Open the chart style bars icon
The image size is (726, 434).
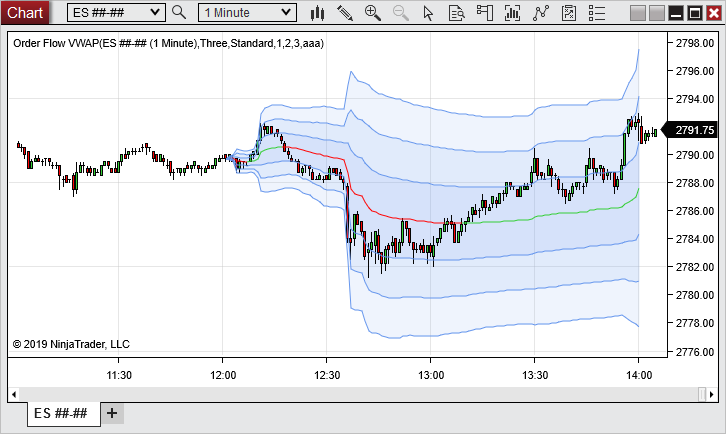[x=318, y=13]
